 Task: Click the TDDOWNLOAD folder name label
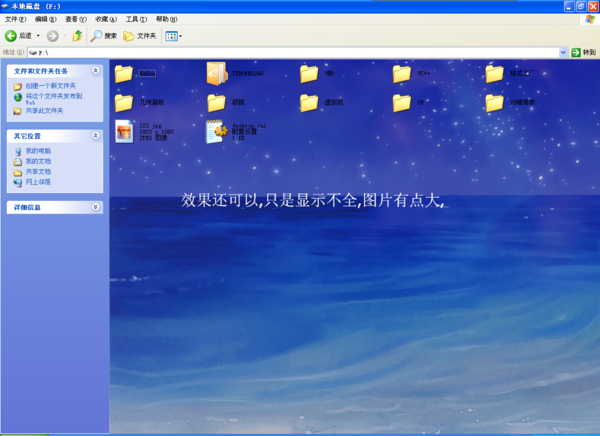248,73
